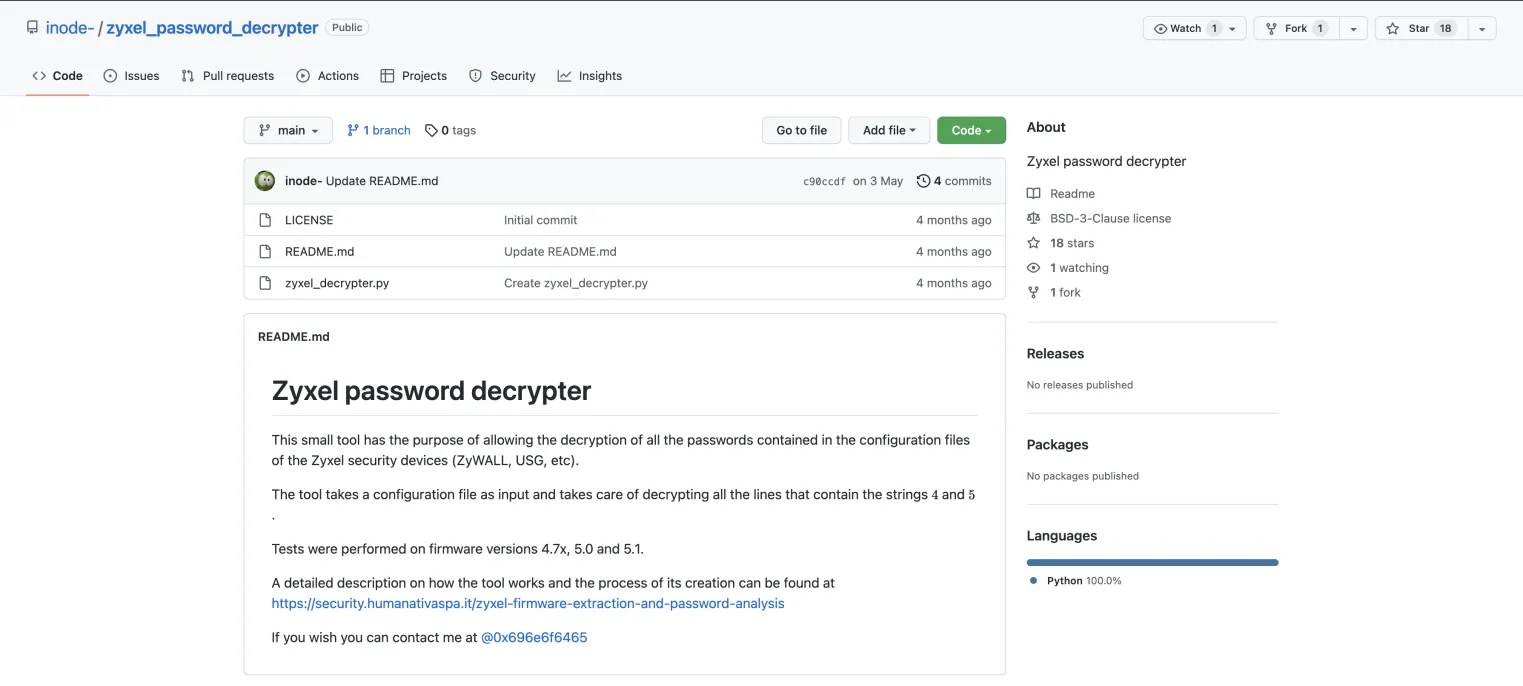View the 1 watching link

click(x=1079, y=268)
